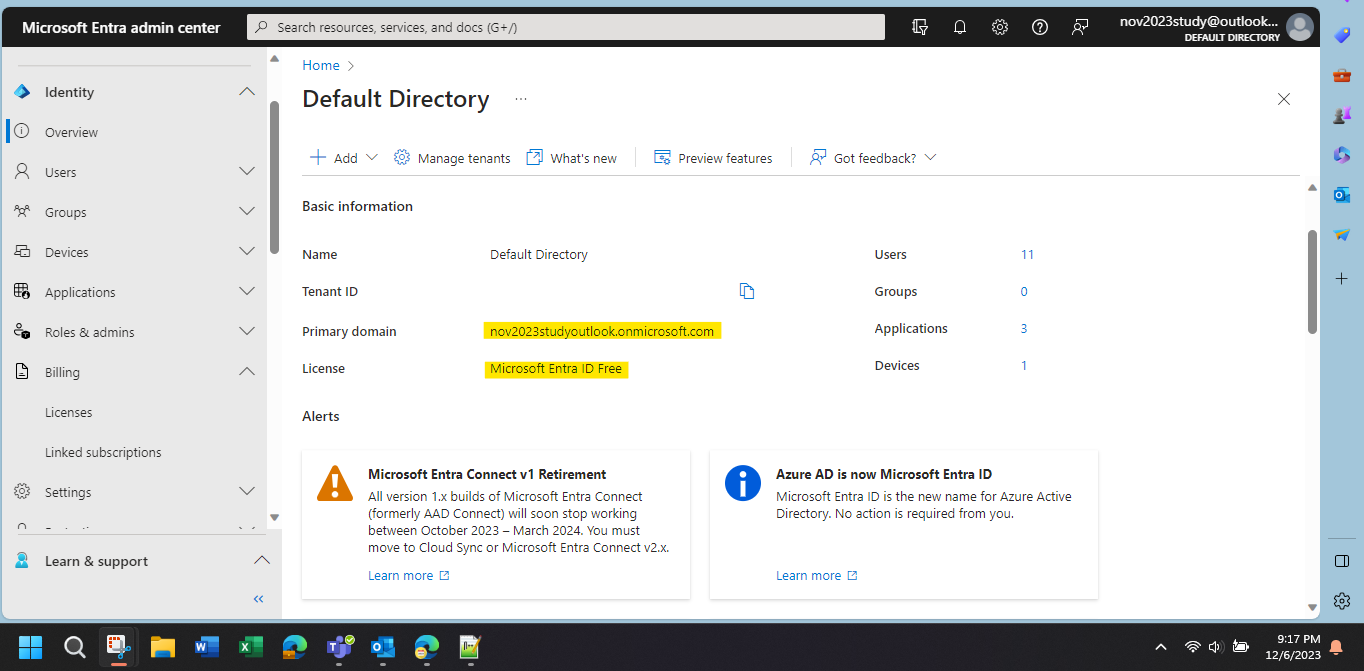Copy the Tenant ID to clipboard
Viewport: 1364px width, 671px height.
coord(747,291)
